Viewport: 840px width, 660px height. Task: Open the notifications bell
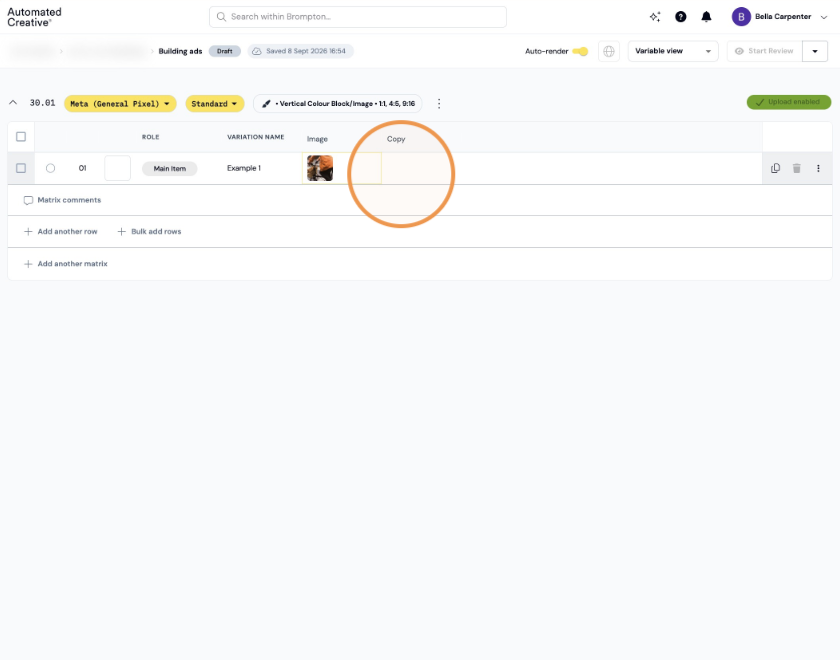click(x=706, y=17)
